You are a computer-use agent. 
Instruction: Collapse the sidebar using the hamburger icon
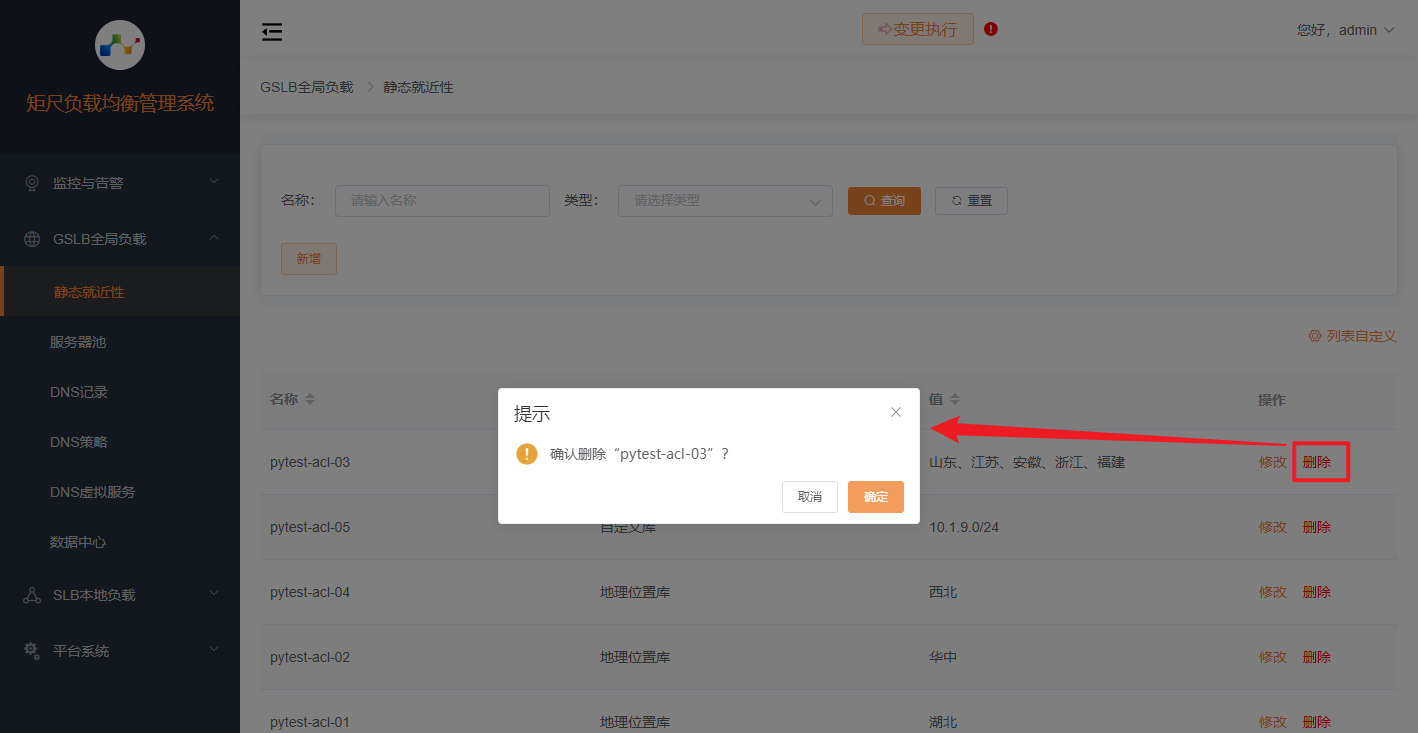(x=271, y=31)
